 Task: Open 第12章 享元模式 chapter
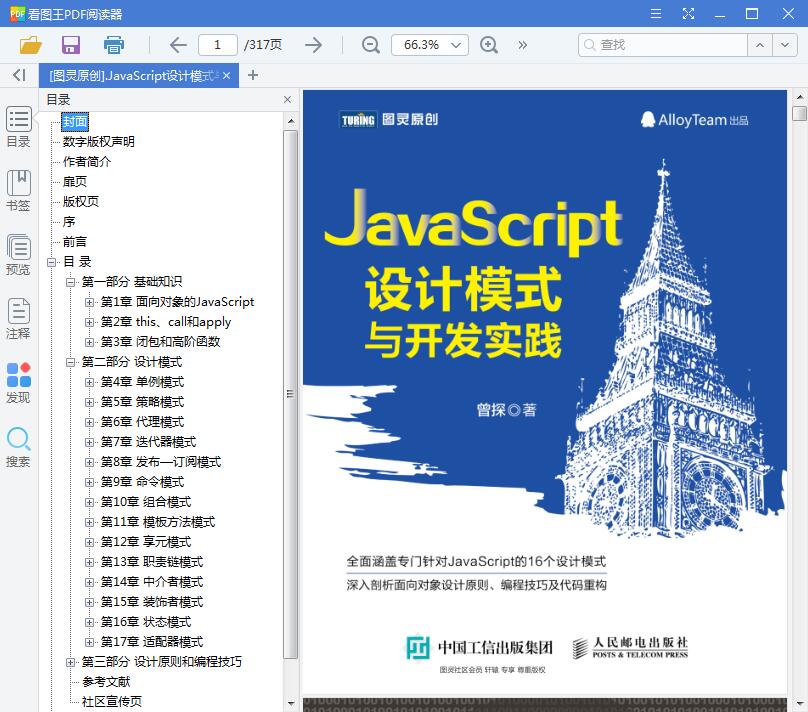coord(146,542)
